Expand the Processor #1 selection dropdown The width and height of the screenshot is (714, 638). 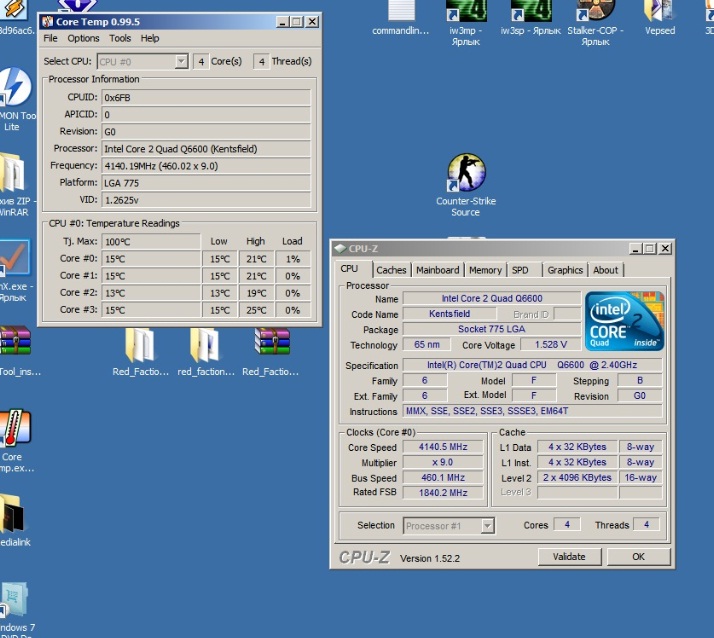488,526
